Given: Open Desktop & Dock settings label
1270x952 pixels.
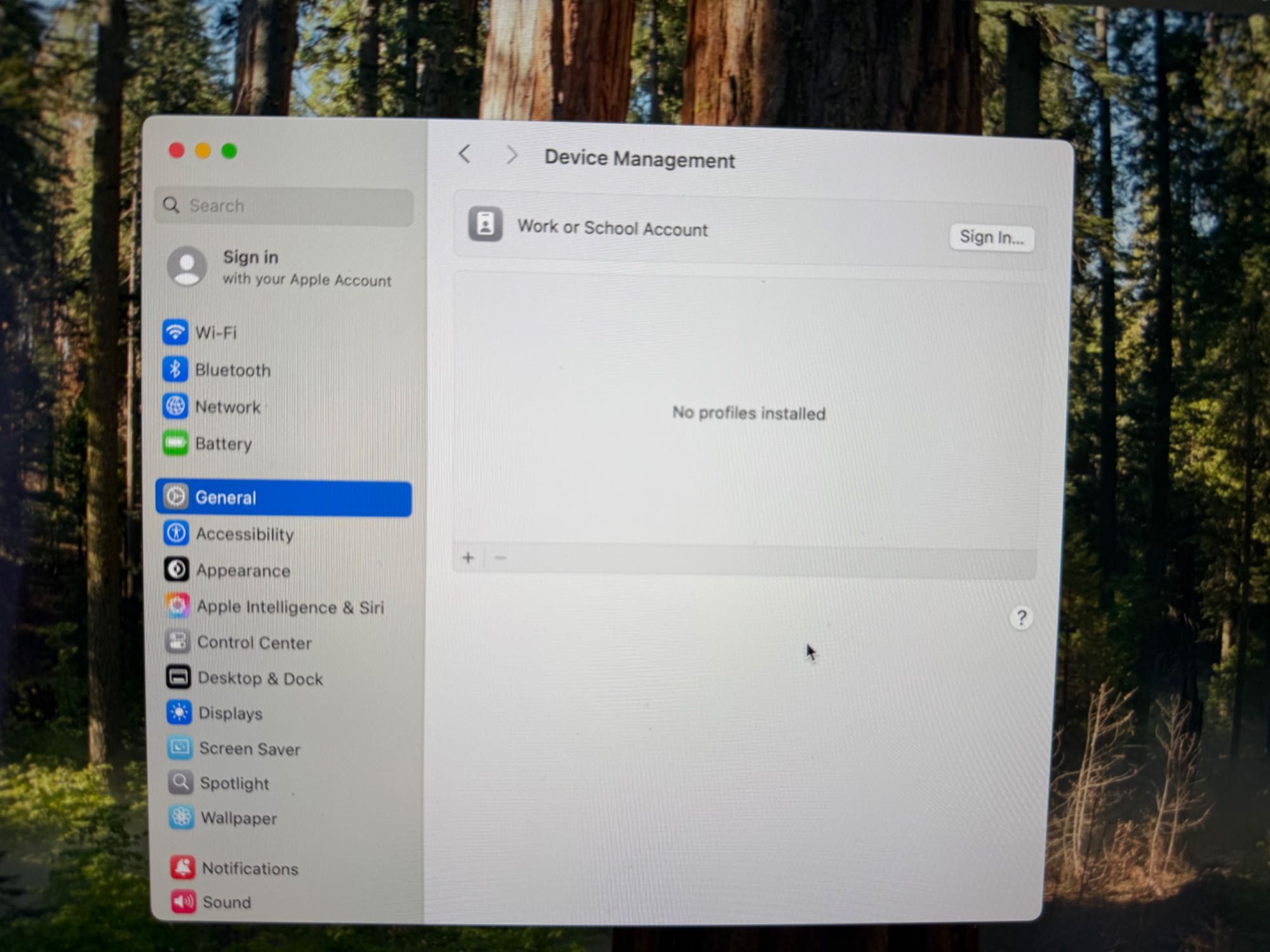Looking at the screenshot, I should 260,678.
